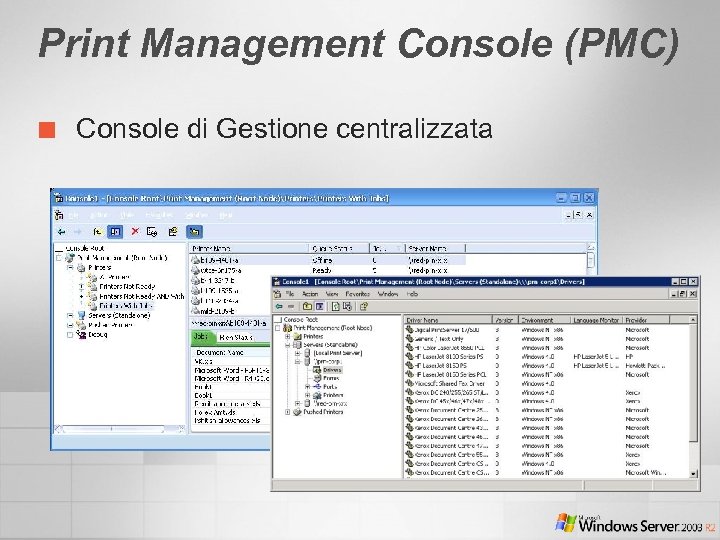Select Print Management root node in front tree

332,328
